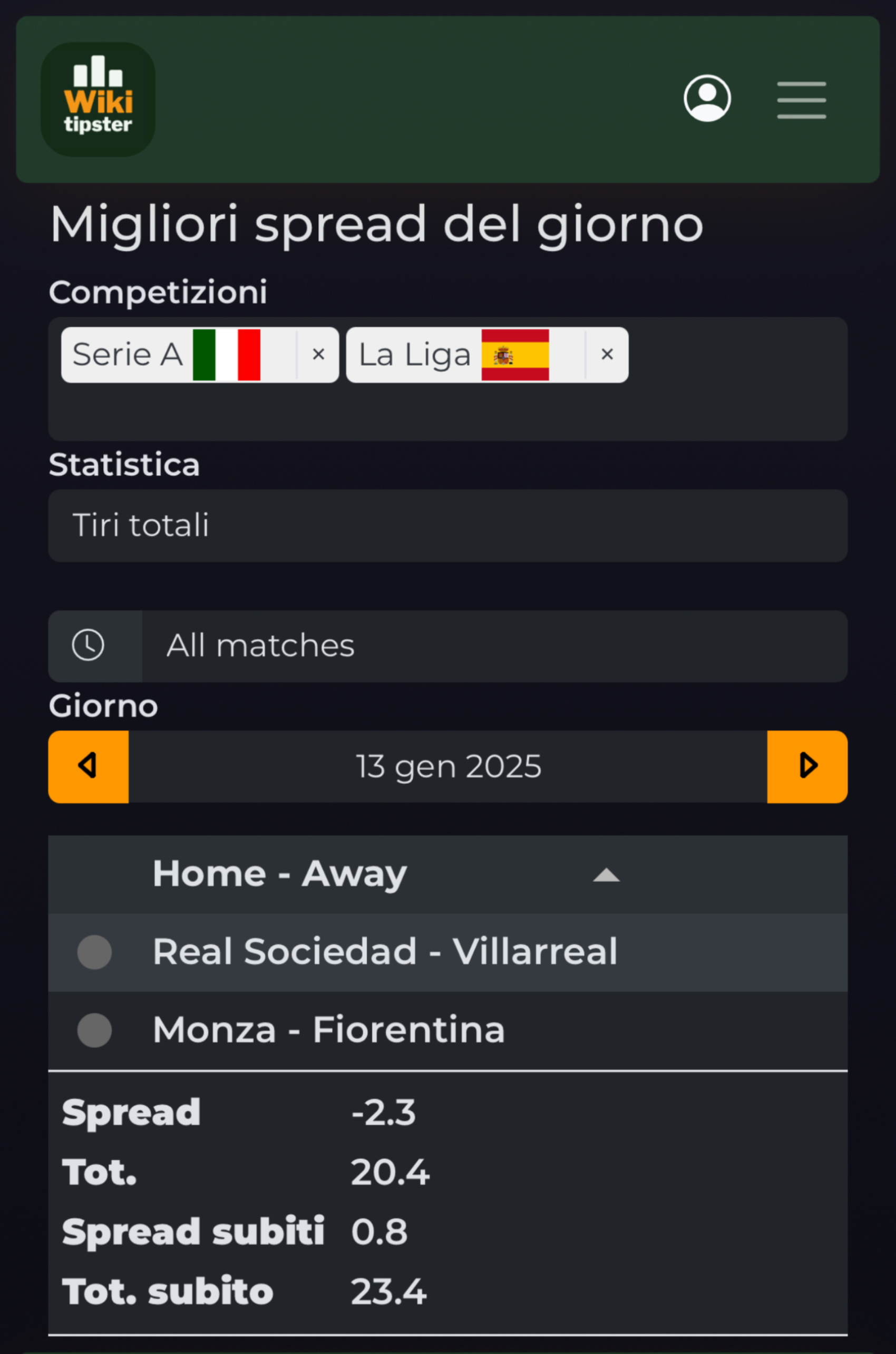The image size is (896, 1354).
Task: Open the Statistica Tiri totali dropdown
Action: click(447, 525)
